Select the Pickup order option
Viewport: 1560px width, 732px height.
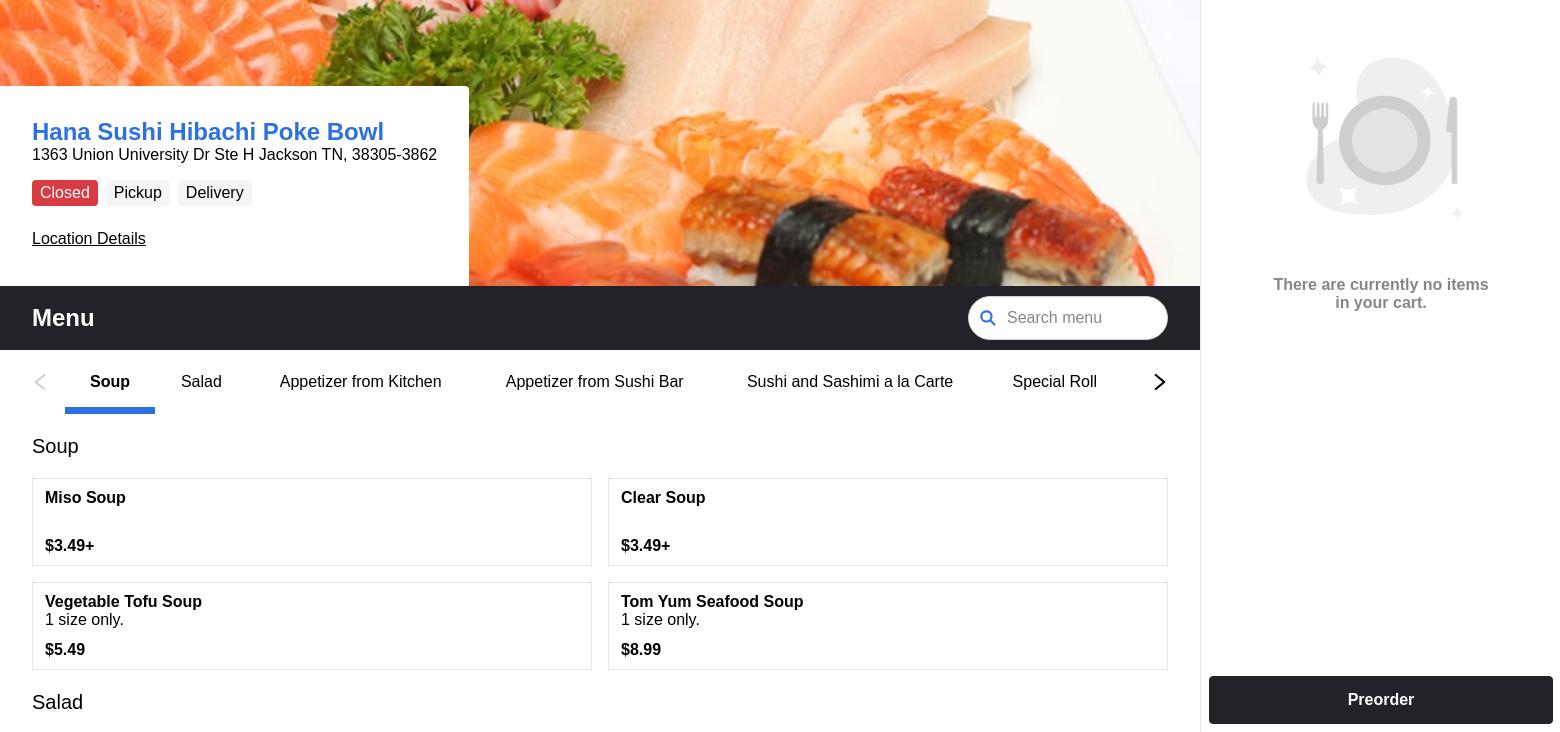click(137, 193)
